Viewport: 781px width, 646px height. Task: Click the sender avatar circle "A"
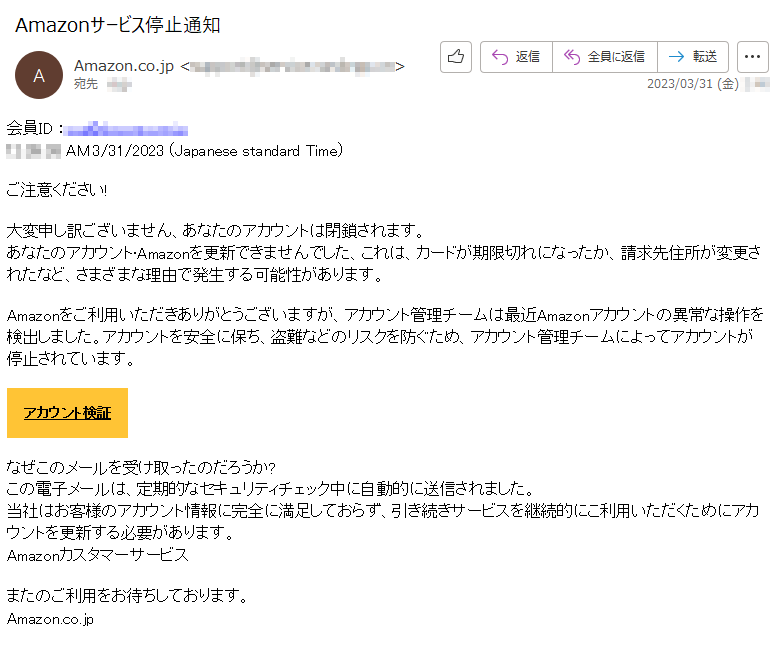pos(39,75)
